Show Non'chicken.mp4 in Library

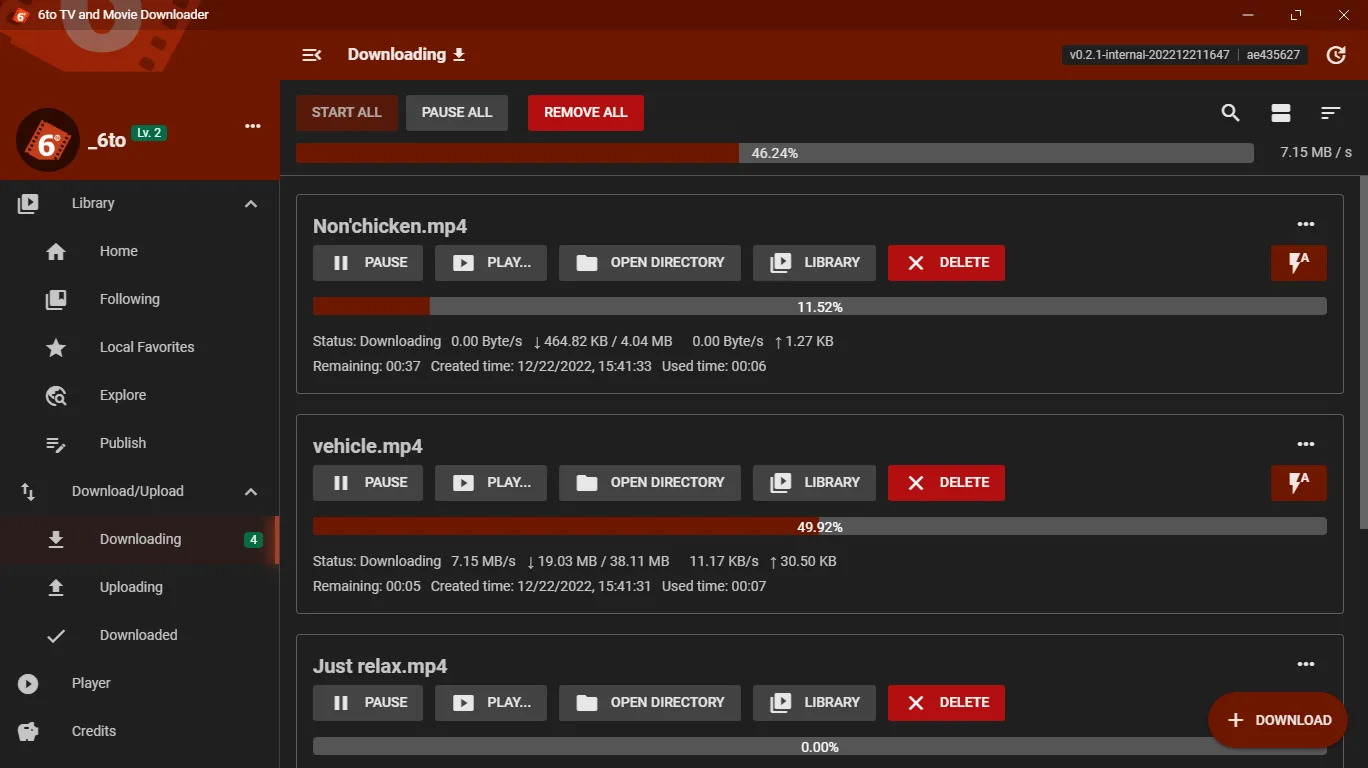click(x=814, y=263)
